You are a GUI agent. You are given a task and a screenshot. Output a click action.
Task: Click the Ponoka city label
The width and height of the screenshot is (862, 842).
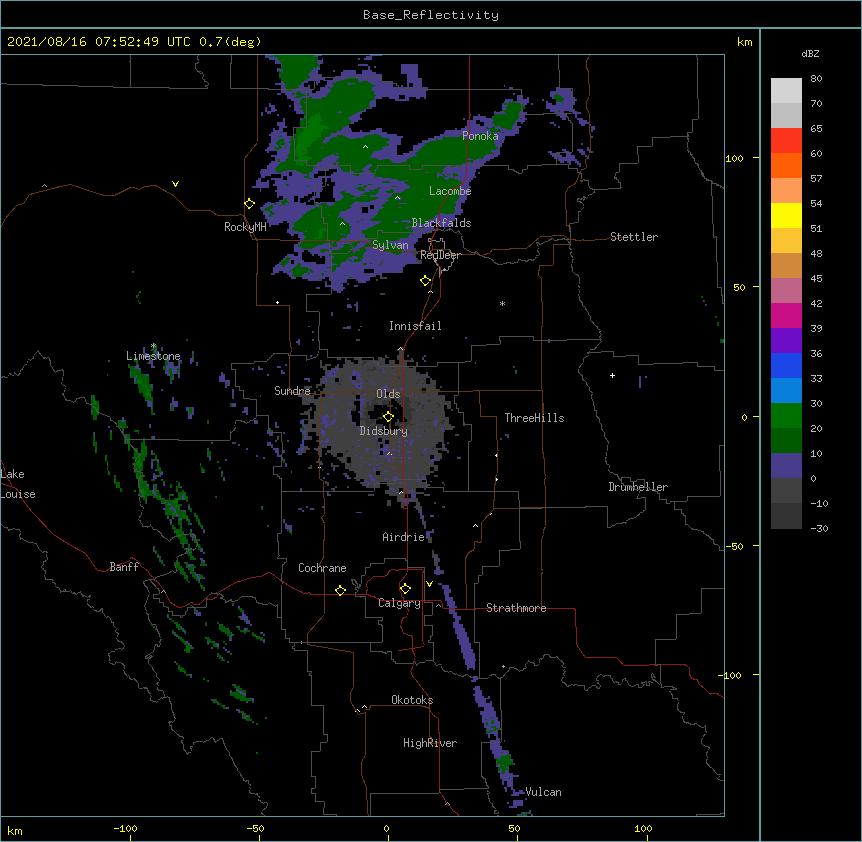click(x=480, y=136)
